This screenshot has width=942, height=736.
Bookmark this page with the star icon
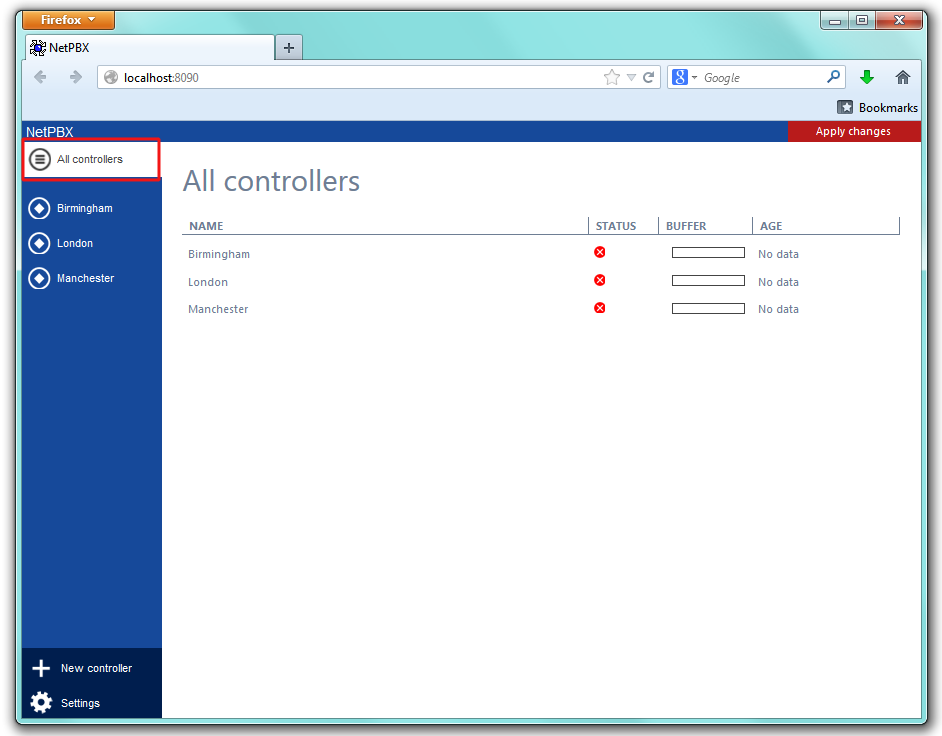612,77
